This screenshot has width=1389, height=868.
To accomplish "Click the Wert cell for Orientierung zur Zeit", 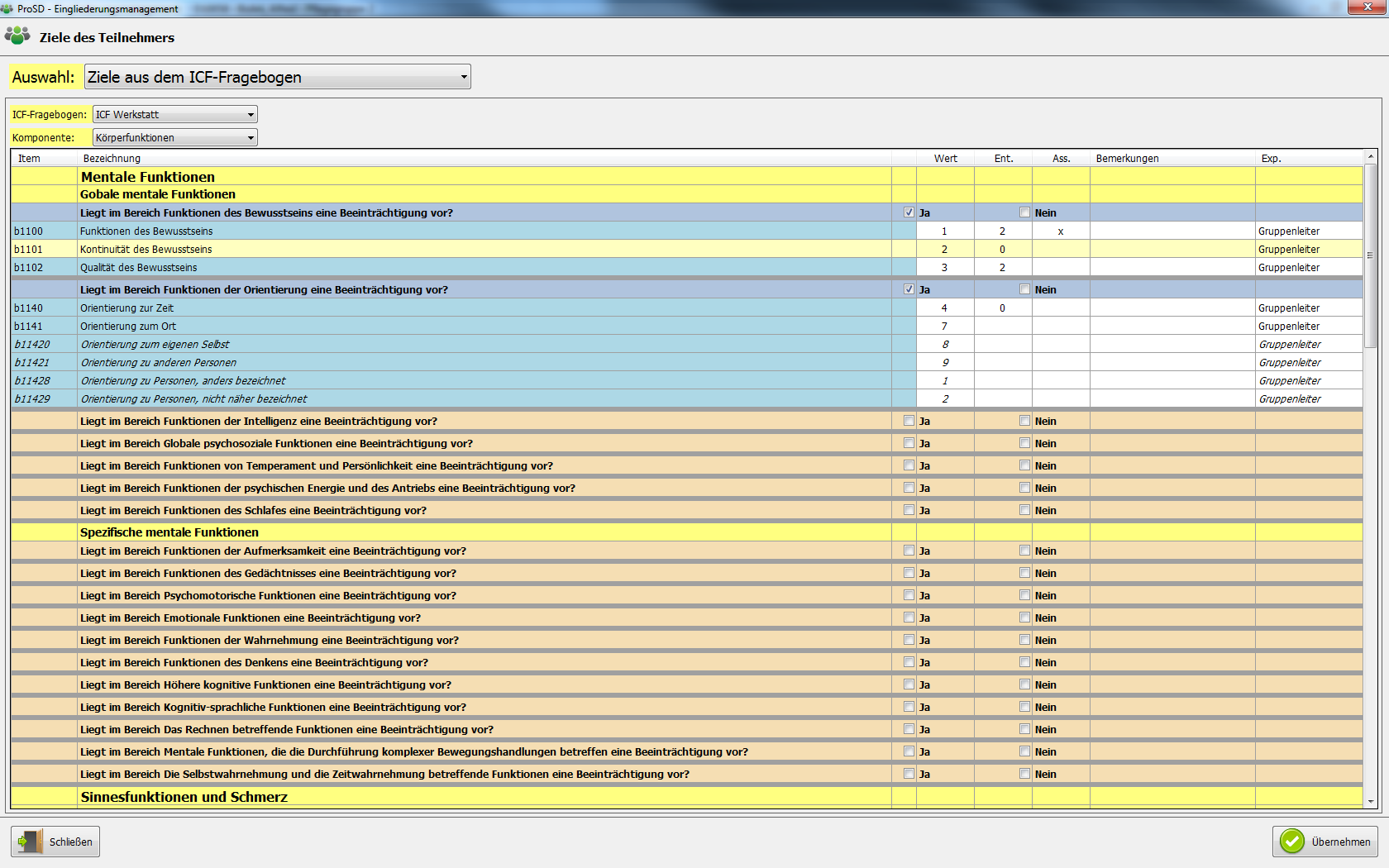I will [x=944, y=308].
